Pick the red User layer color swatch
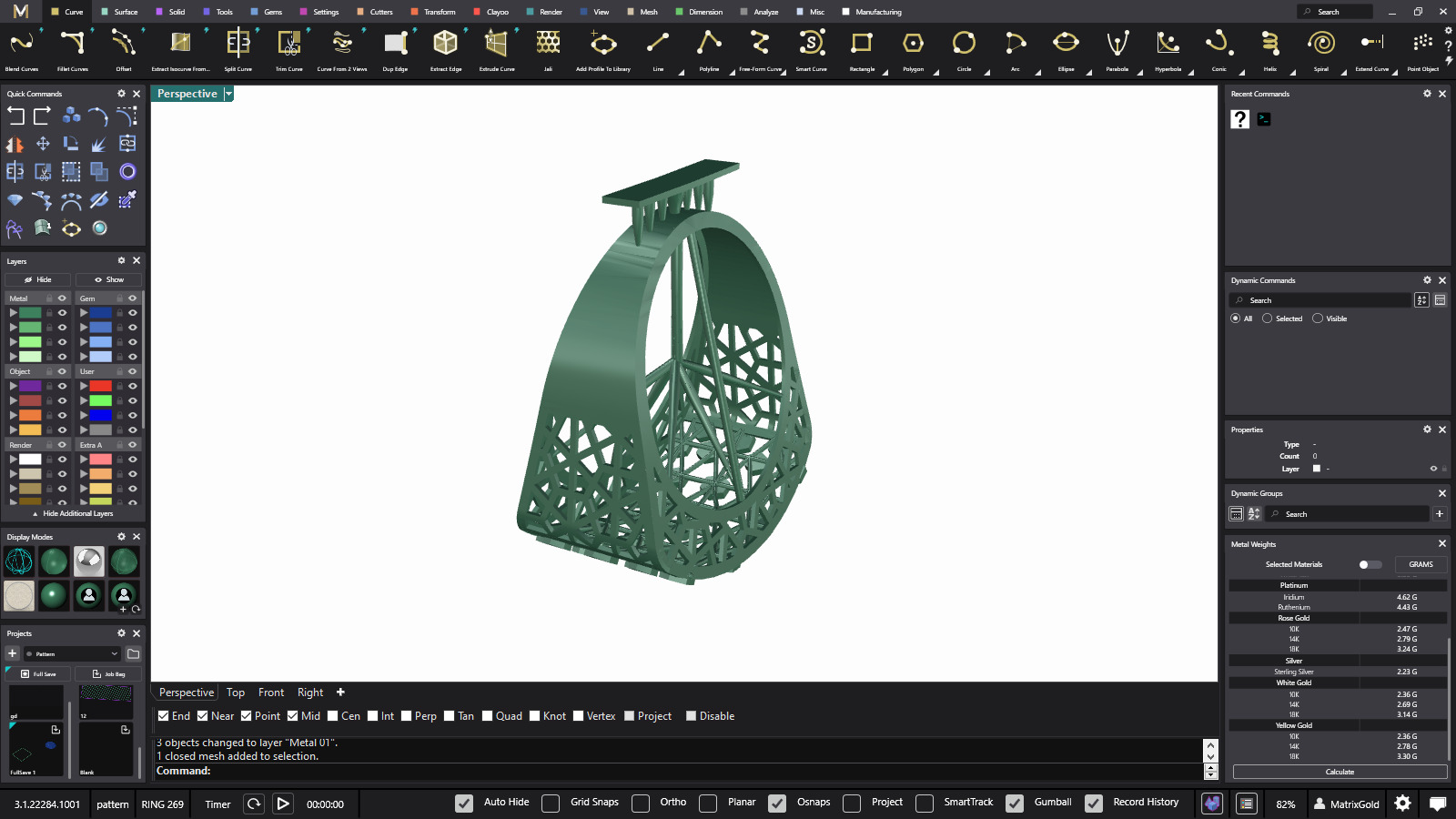Screen dimensions: 1456x819 pyautogui.click(x=101, y=386)
